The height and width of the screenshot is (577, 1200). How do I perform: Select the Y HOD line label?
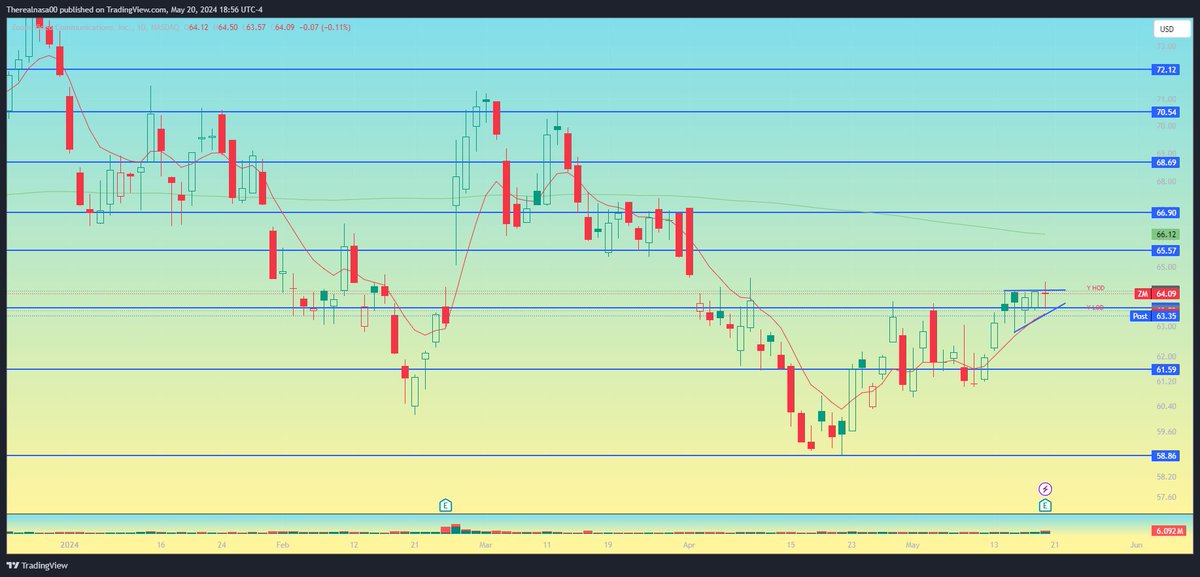tap(1095, 288)
